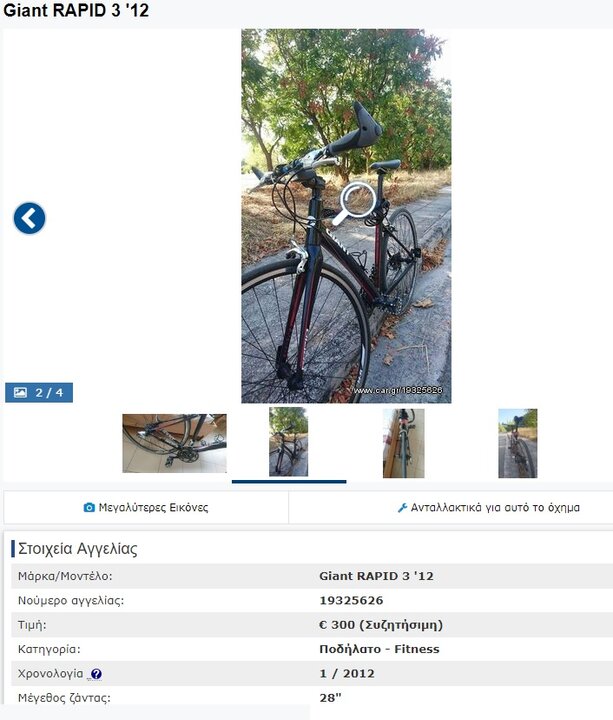Click the listing number 19325626 value
This screenshot has width=613, height=720.
pos(351,600)
